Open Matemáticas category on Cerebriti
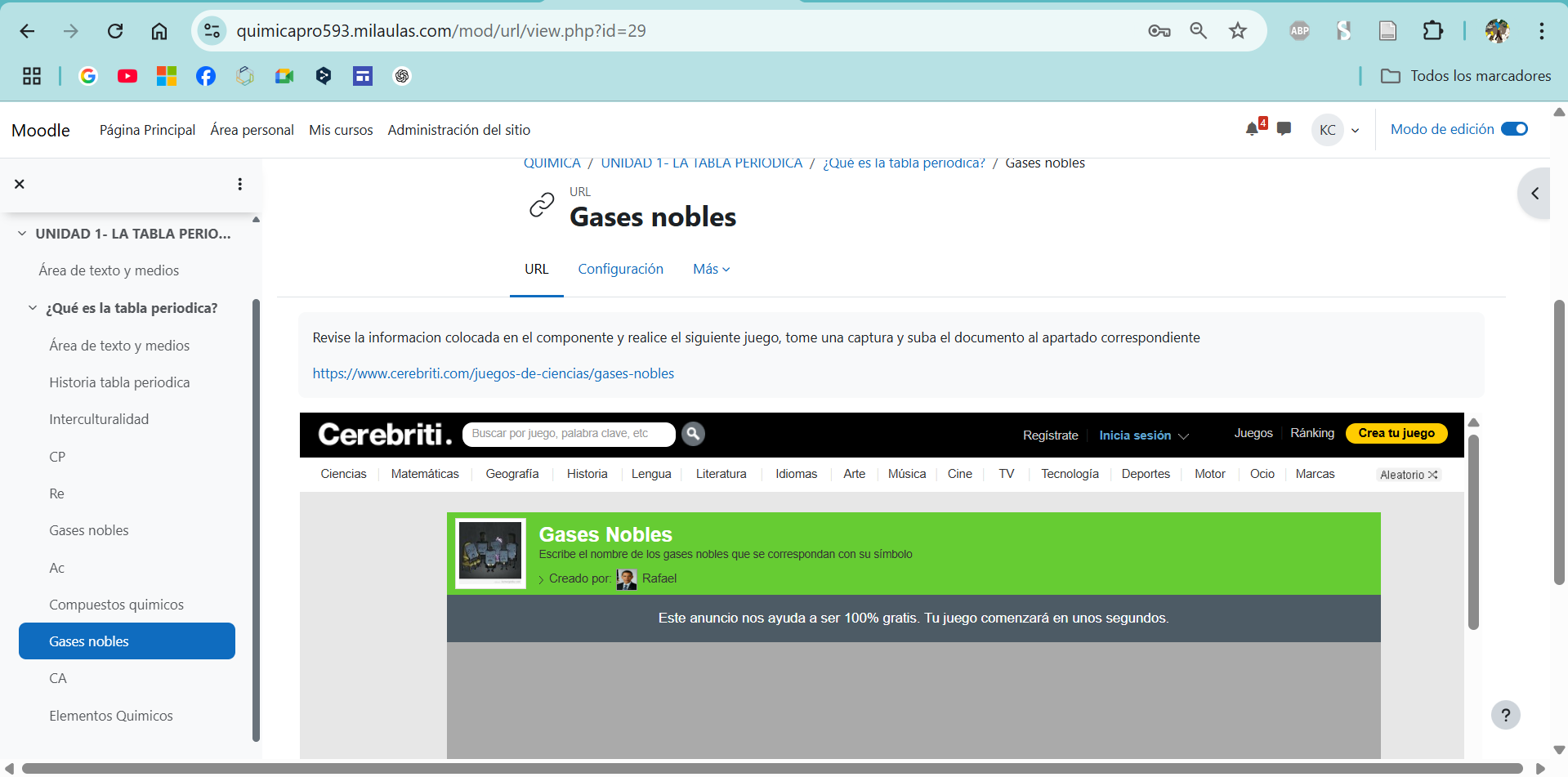 pos(425,474)
